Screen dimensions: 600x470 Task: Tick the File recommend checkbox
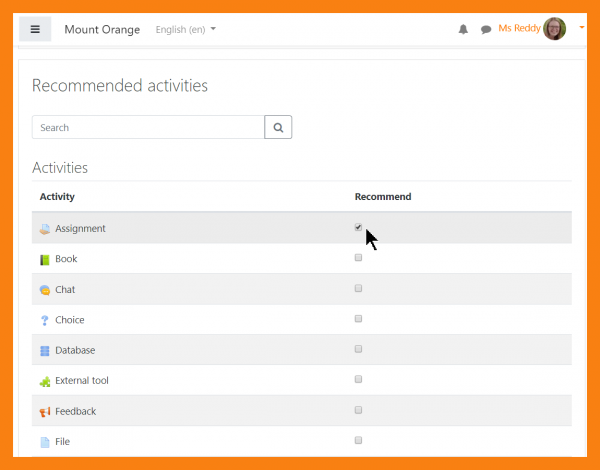(358, 440)
